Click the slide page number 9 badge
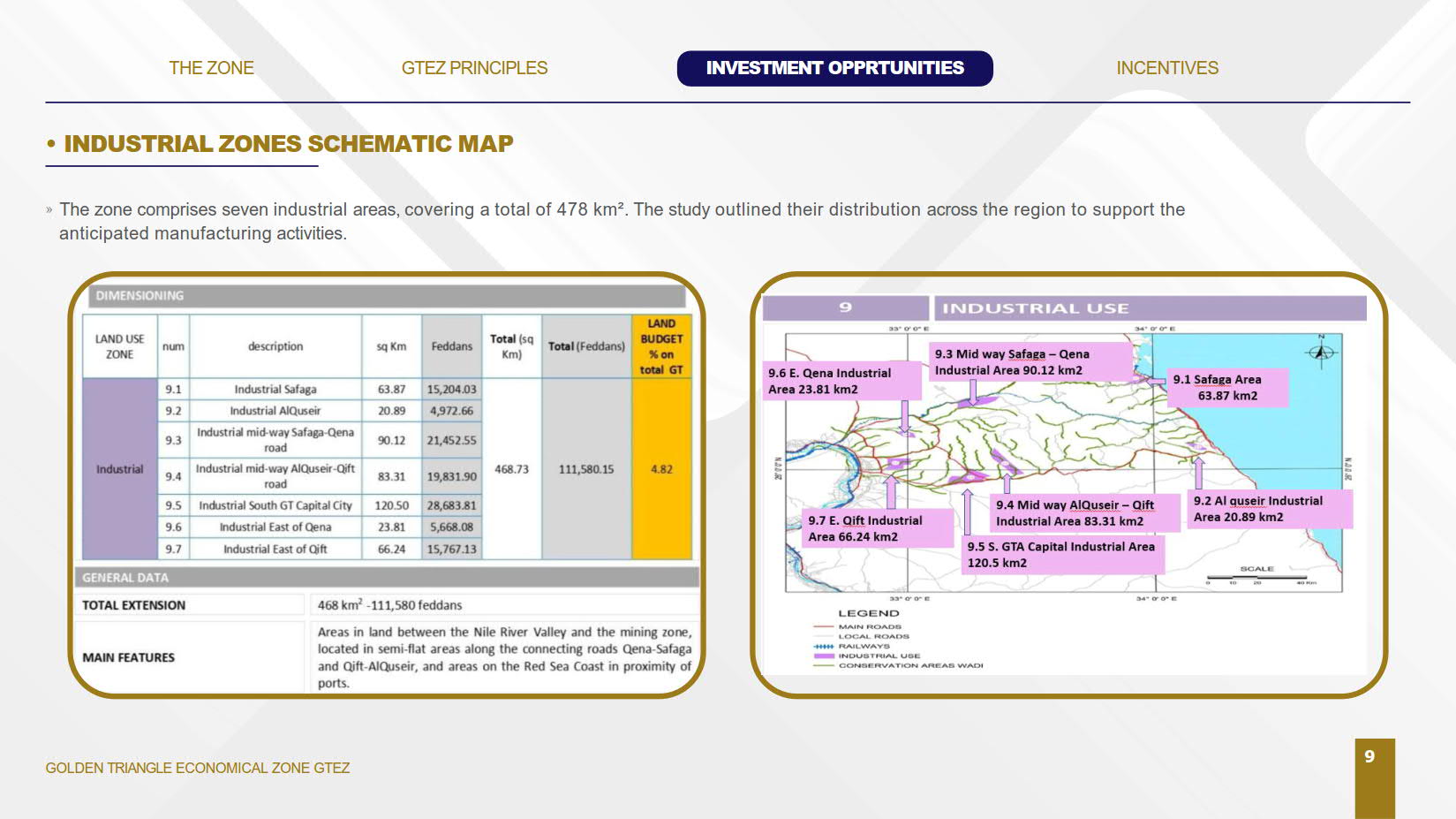This screenshot has width=1456, height=819. pyautogui.click(x=1375, y=777)
